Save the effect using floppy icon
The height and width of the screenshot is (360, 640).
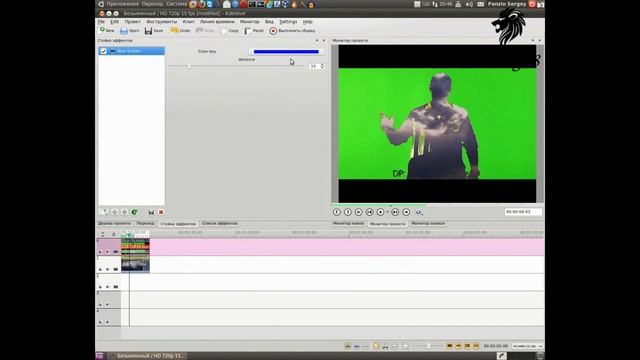tap(151, 212)
